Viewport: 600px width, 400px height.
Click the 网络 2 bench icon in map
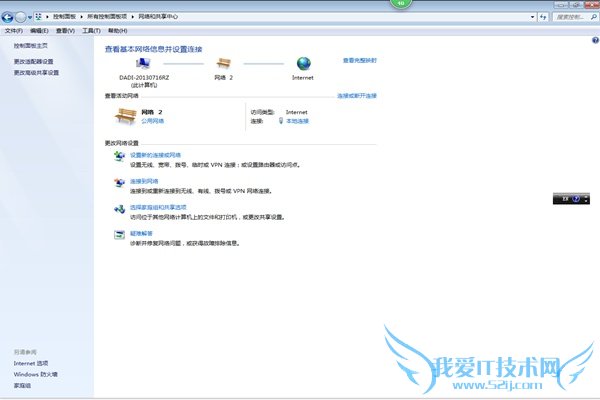point(223,64)
